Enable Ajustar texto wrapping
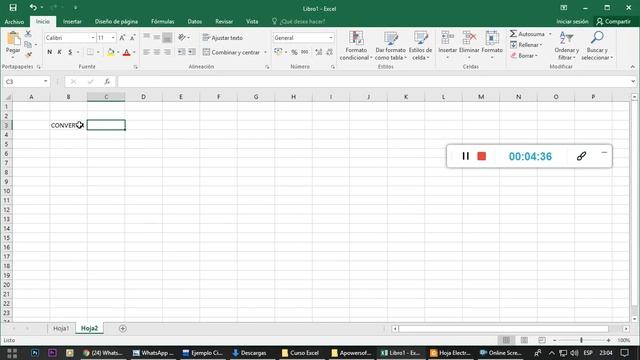The image size is (640, 360). [222, 38]
